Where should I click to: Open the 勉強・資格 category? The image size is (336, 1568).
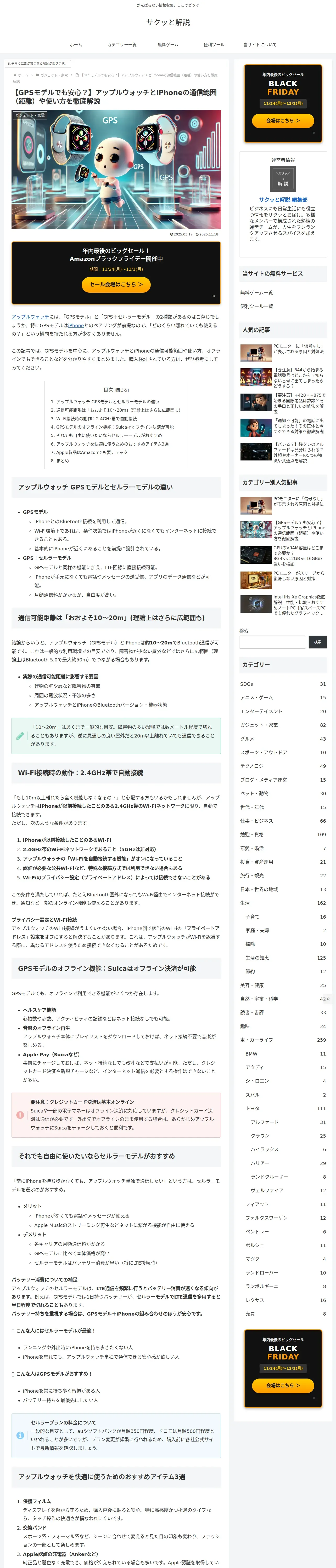(x=283, y=834)
